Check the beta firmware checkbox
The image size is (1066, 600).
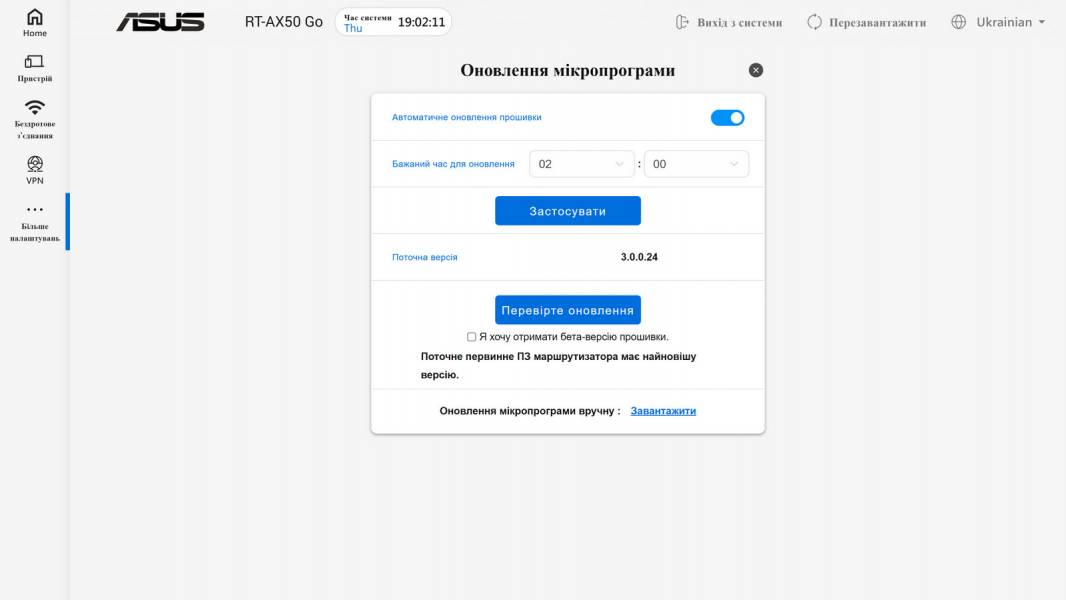[471, 337]
